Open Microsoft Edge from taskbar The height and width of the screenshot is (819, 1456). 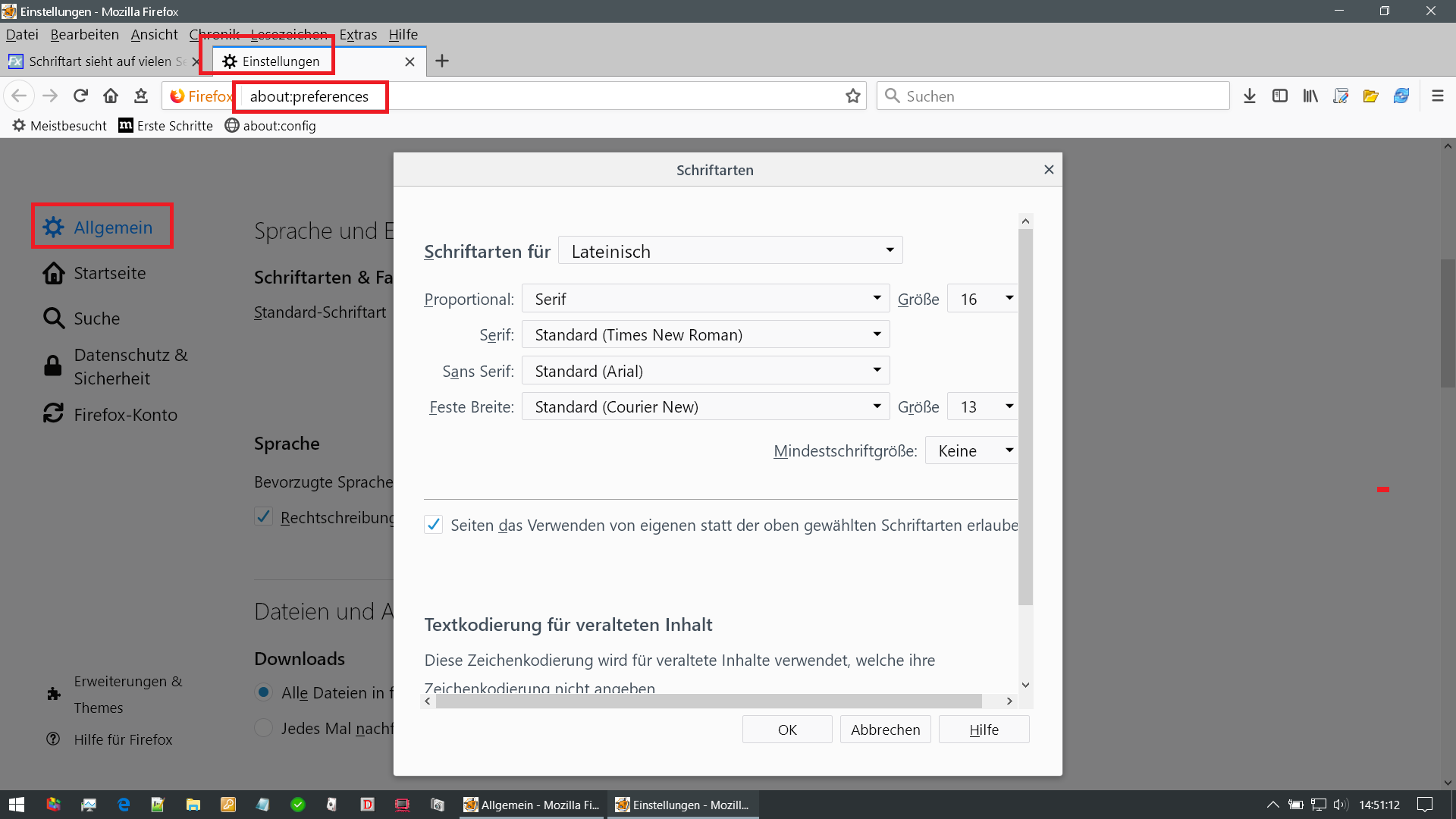124,805
